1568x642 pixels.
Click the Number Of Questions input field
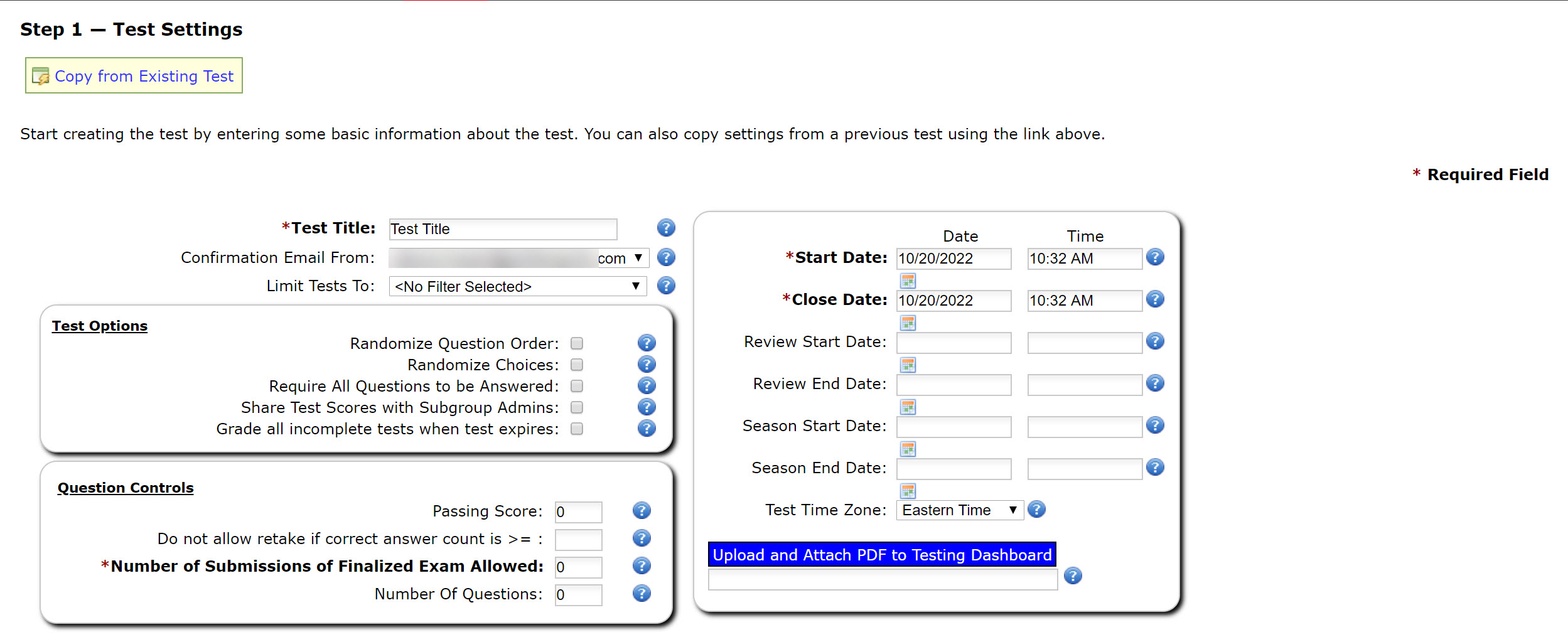coord(577,594)
